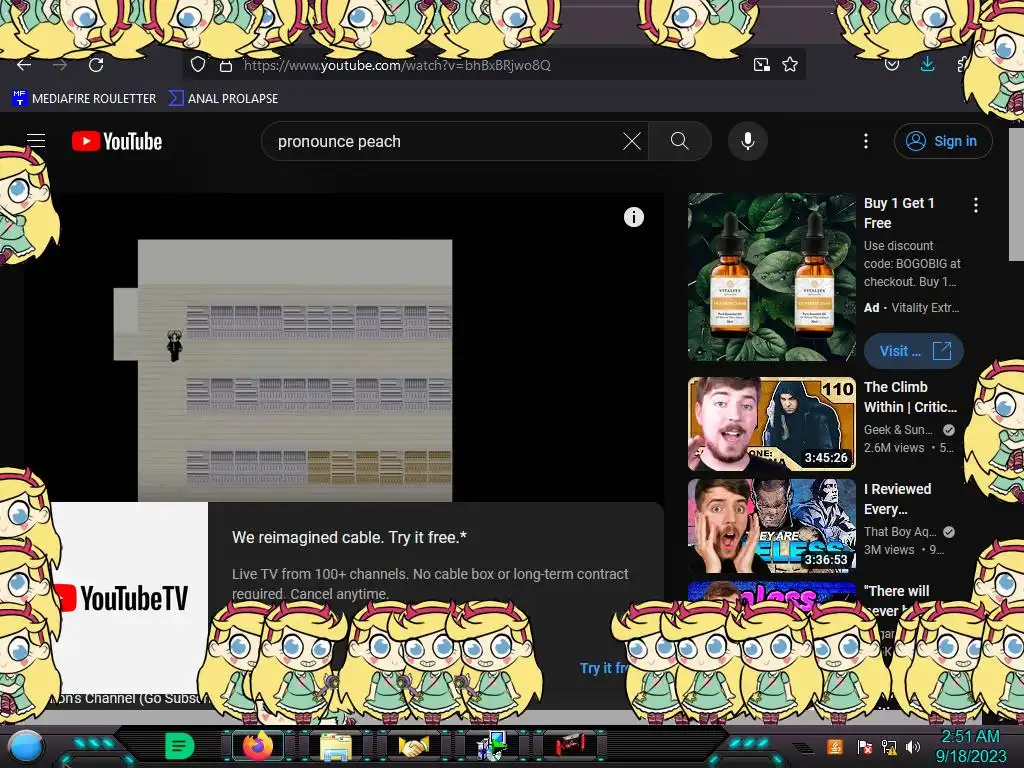This screenshot has width=1024, height=768.
Task: Switch to Firefox in the taskbar
Action: [x=258, y=746]
